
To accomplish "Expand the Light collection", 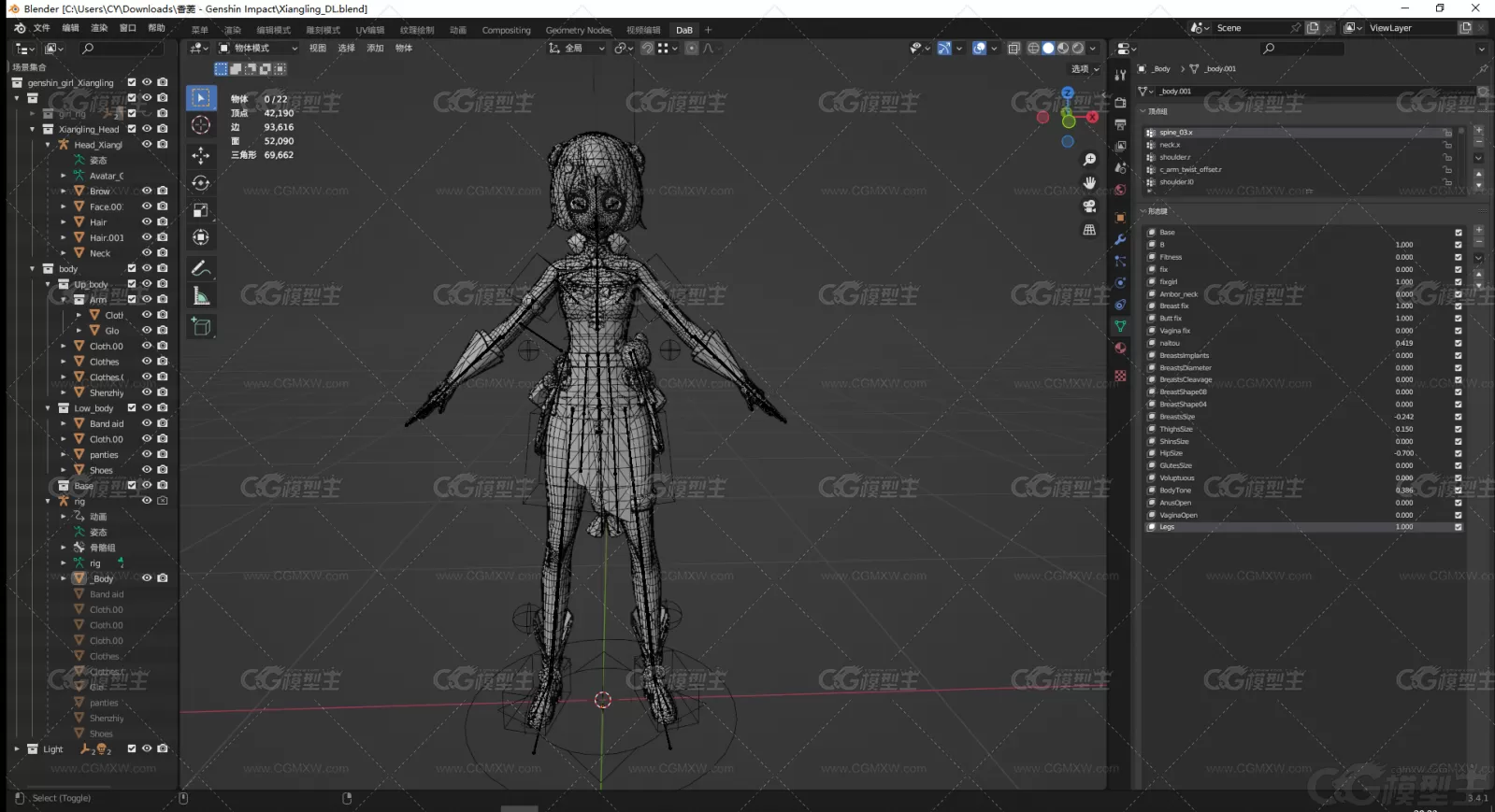I will [17, 748].
